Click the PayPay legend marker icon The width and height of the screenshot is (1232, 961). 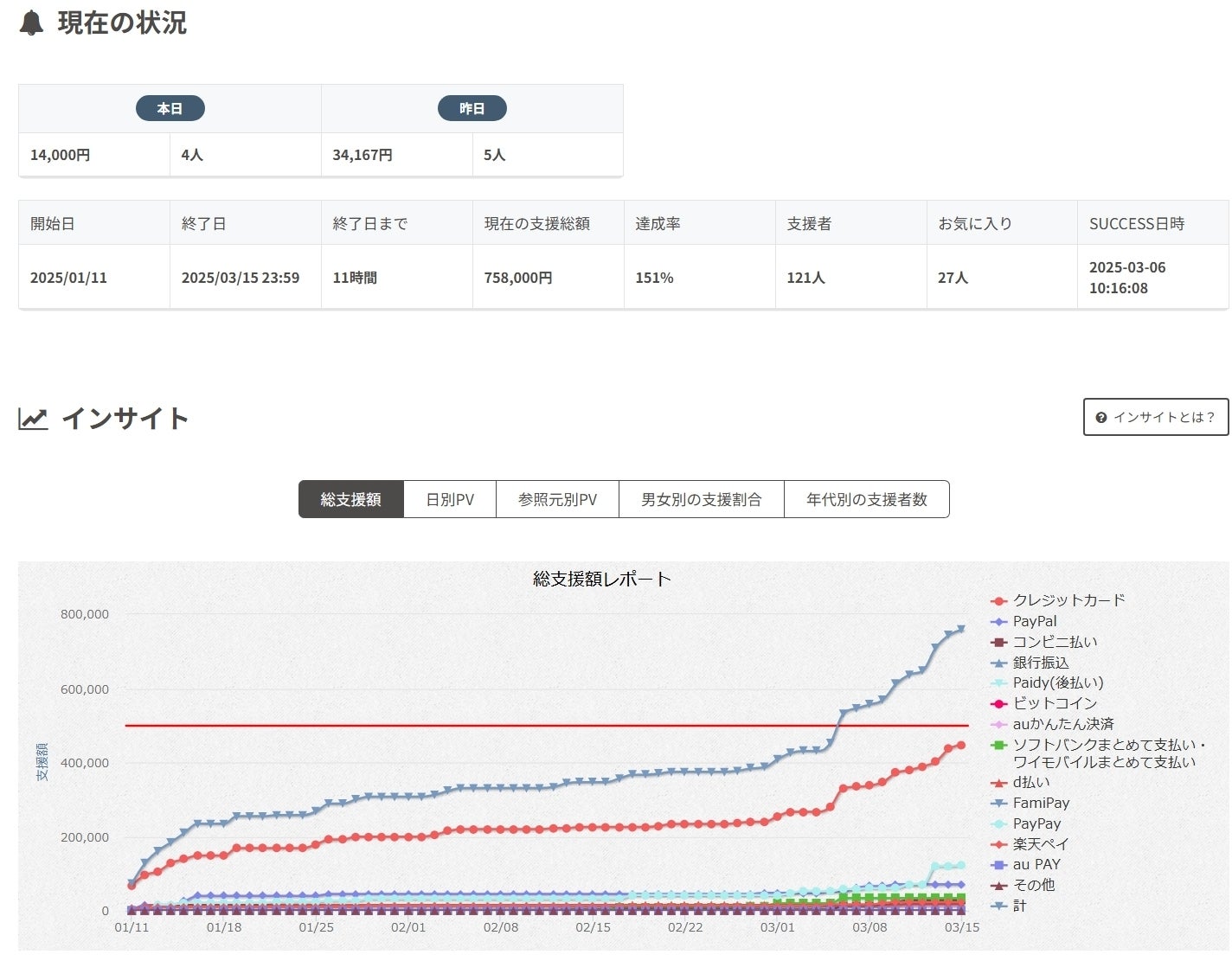(999, 823)
